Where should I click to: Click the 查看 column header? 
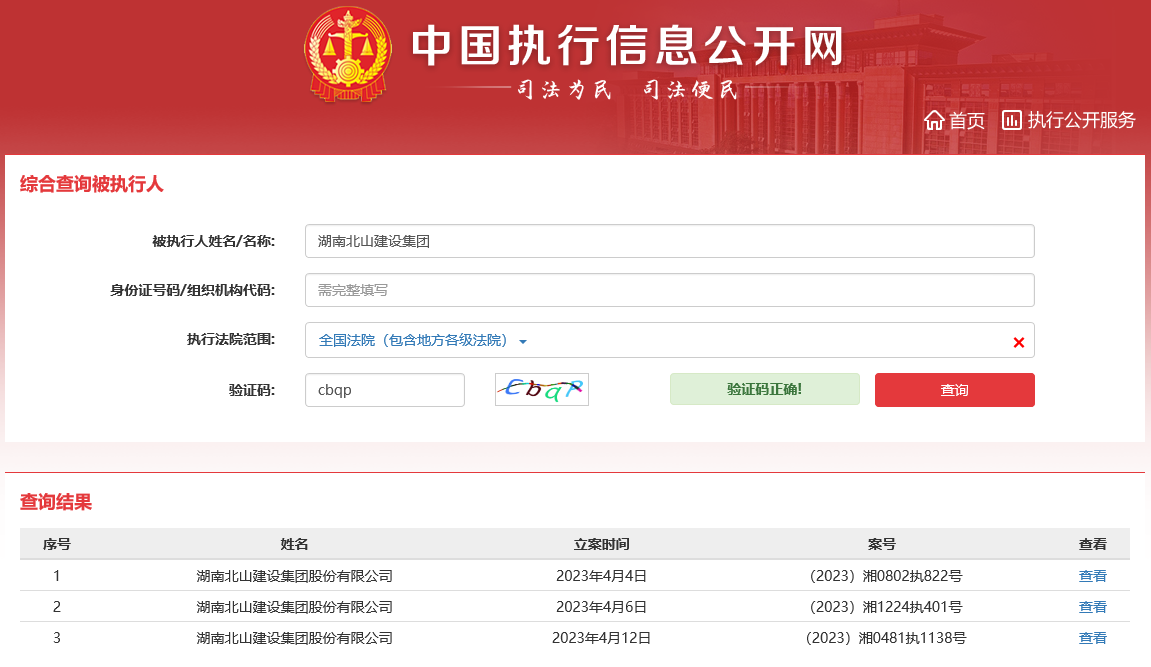[x=1092, y=544]
